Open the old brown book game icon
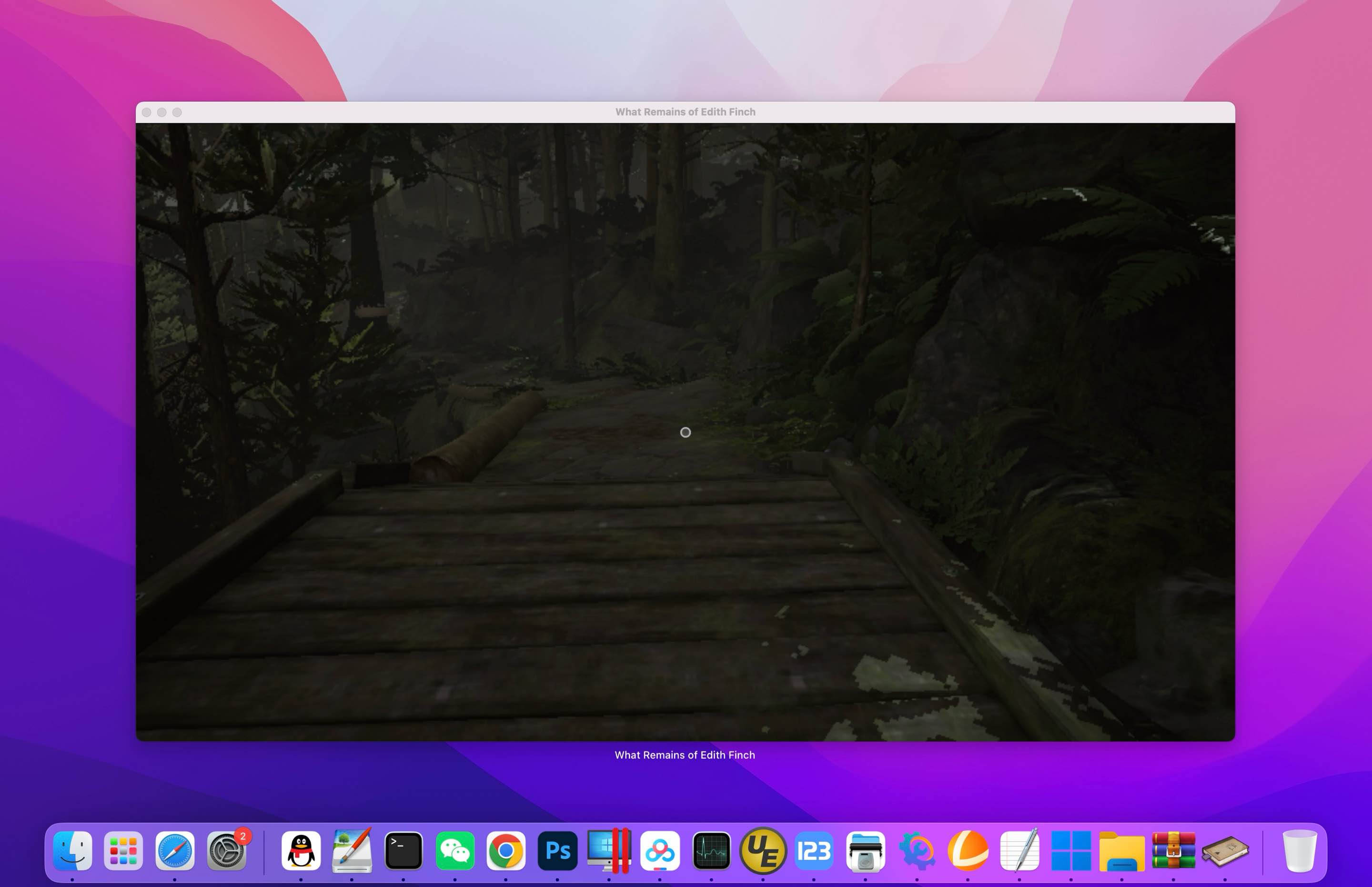Image resolution: width=1372 pixels, height=887 pixels. point(1225,851)
